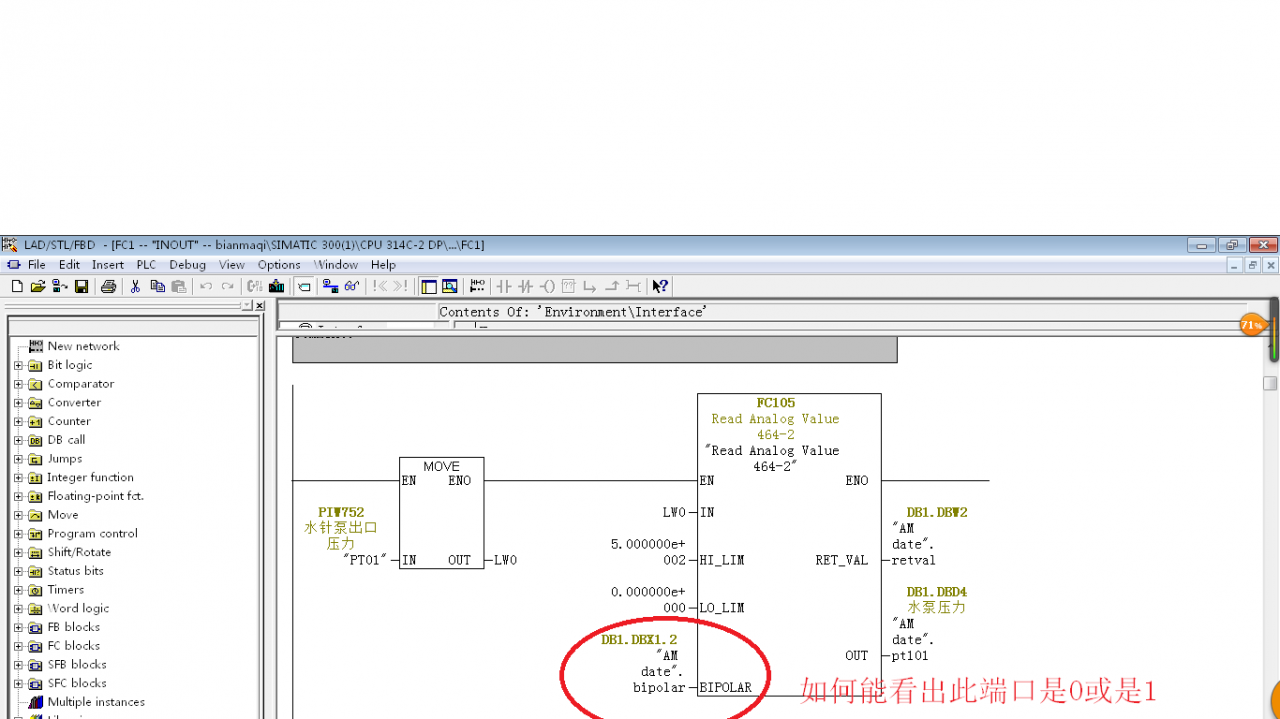Select the MOVE box in the network
This screenshot has width=1280, height=719.
point(441,513)
